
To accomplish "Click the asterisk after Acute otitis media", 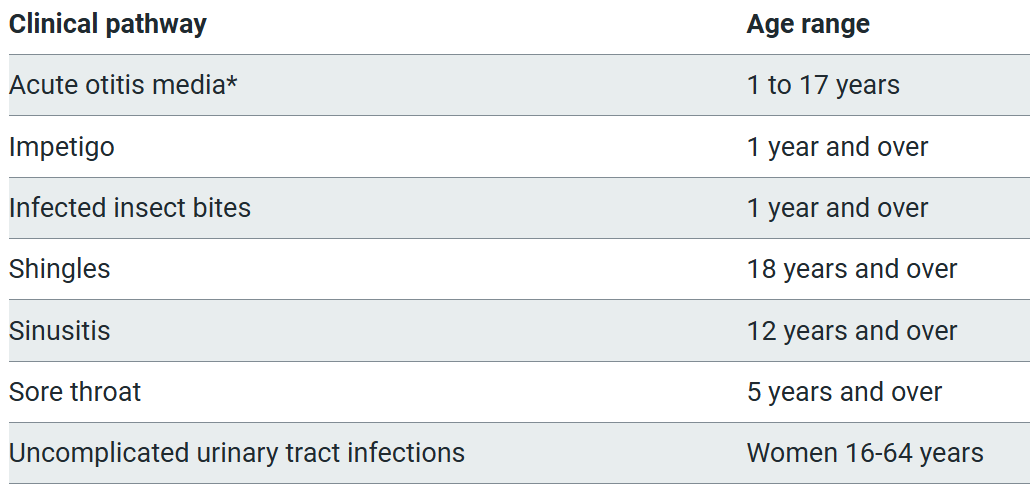I will pos(232,84).
